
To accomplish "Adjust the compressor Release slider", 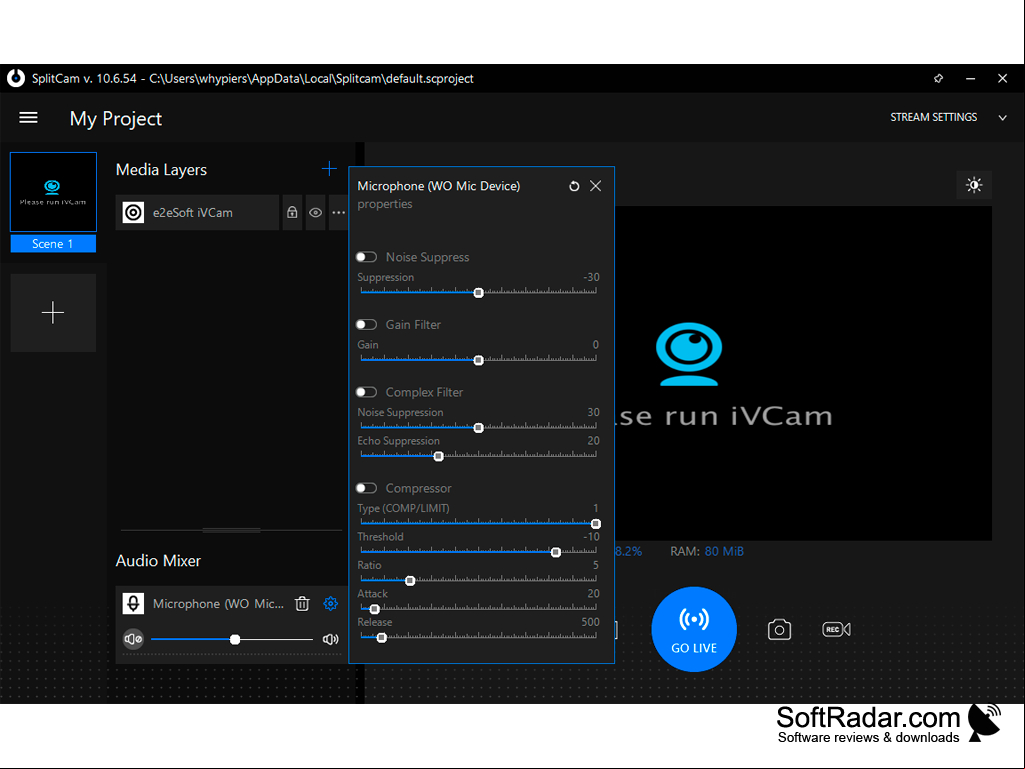I will tap(479, 638).
